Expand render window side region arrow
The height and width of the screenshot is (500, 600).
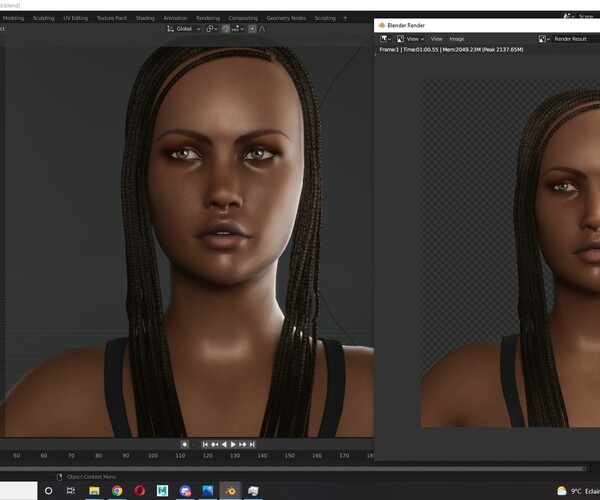pos(376,54)
